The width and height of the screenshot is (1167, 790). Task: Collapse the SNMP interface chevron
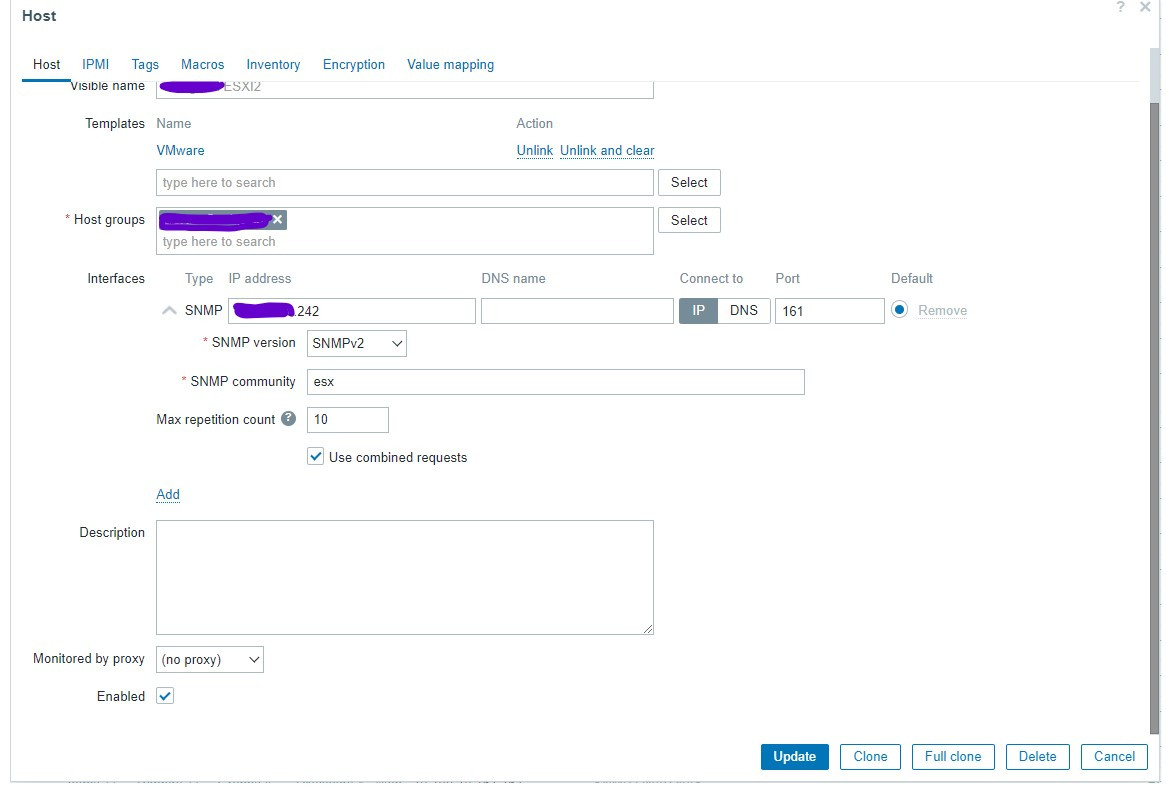[169, 310]
